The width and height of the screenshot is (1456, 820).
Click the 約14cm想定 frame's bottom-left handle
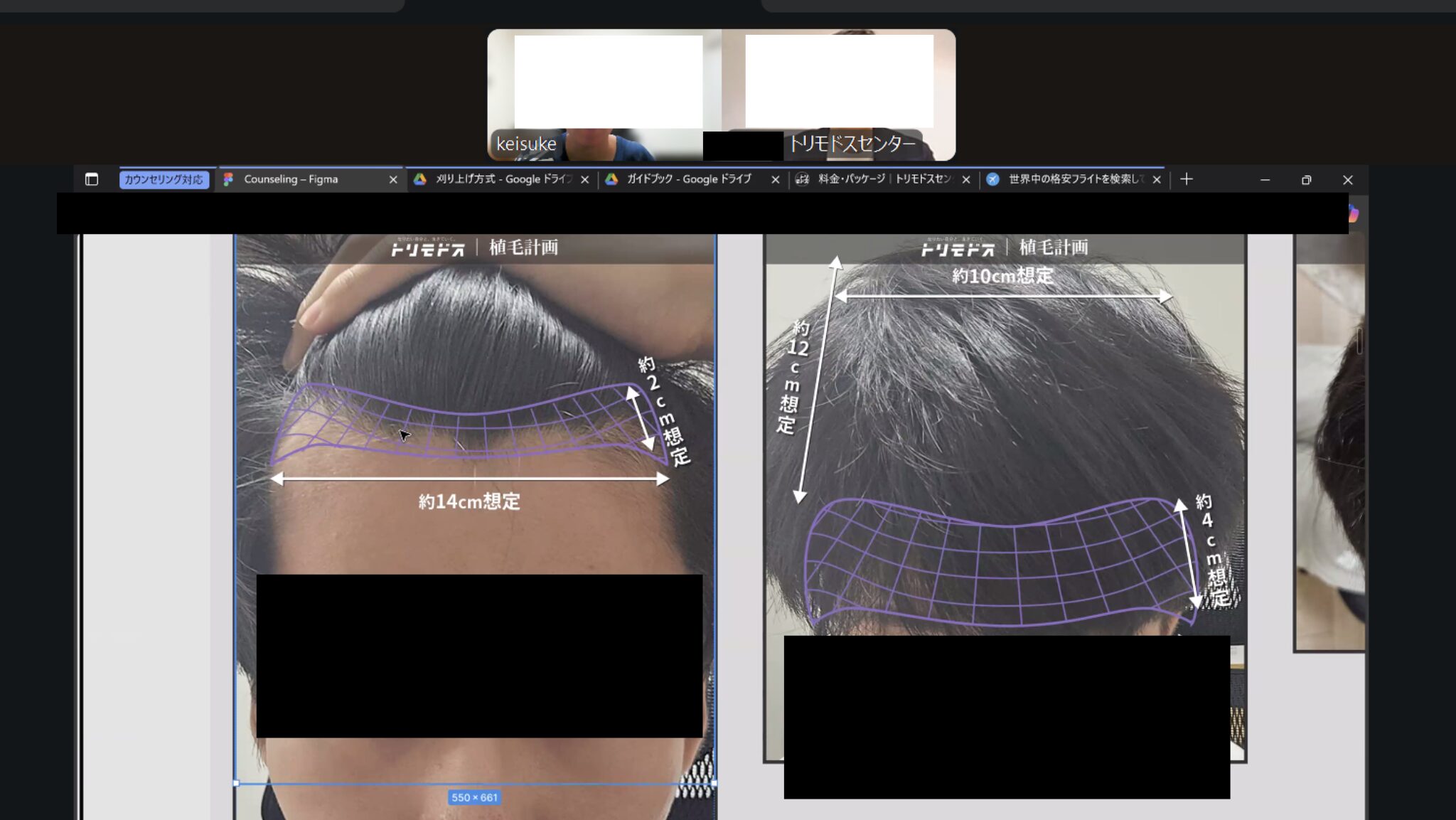236,783
